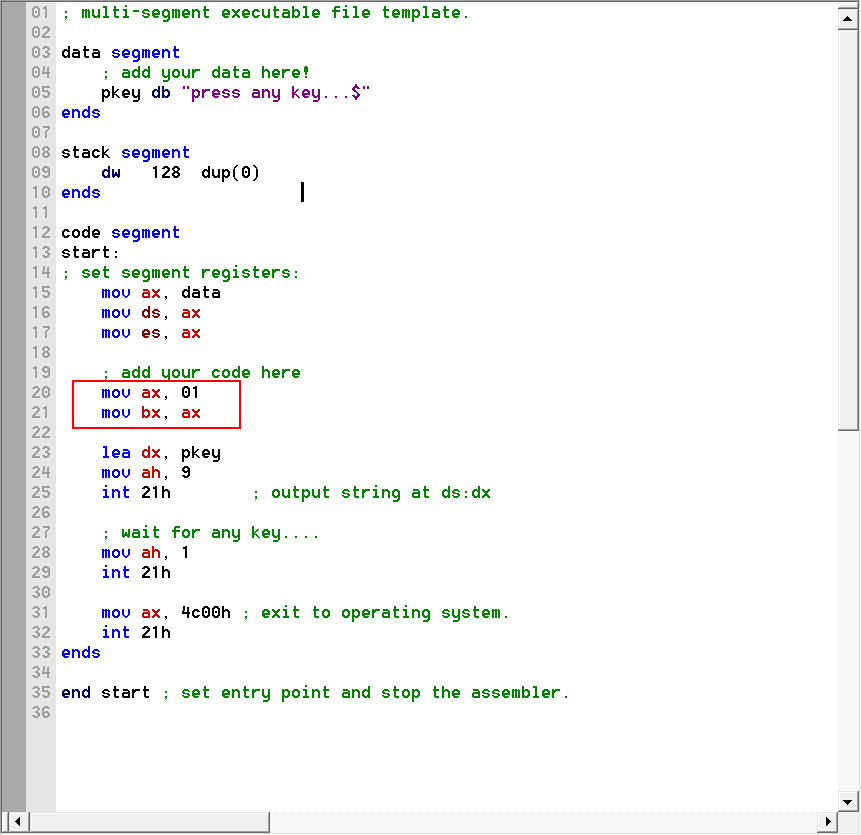The height and width of the screenshot is (835, 861).
Task: Click line number 22 in the gutter
Action: 41,433
